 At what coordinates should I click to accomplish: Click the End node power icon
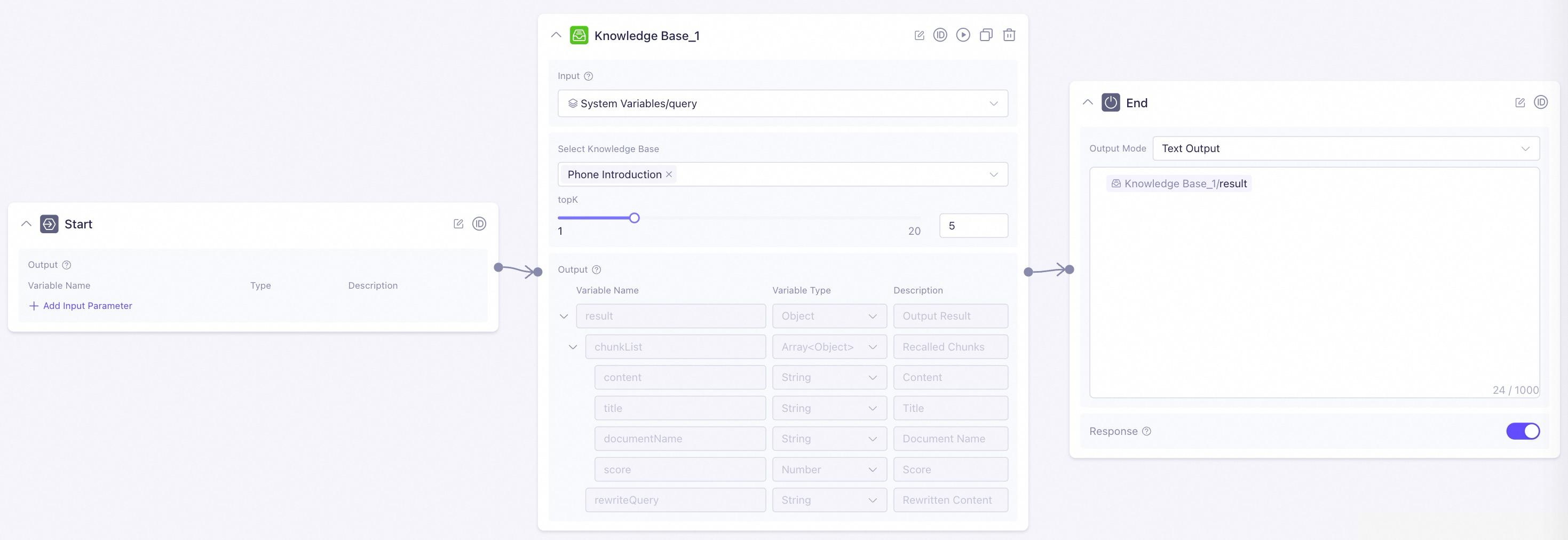[1111, 102]
